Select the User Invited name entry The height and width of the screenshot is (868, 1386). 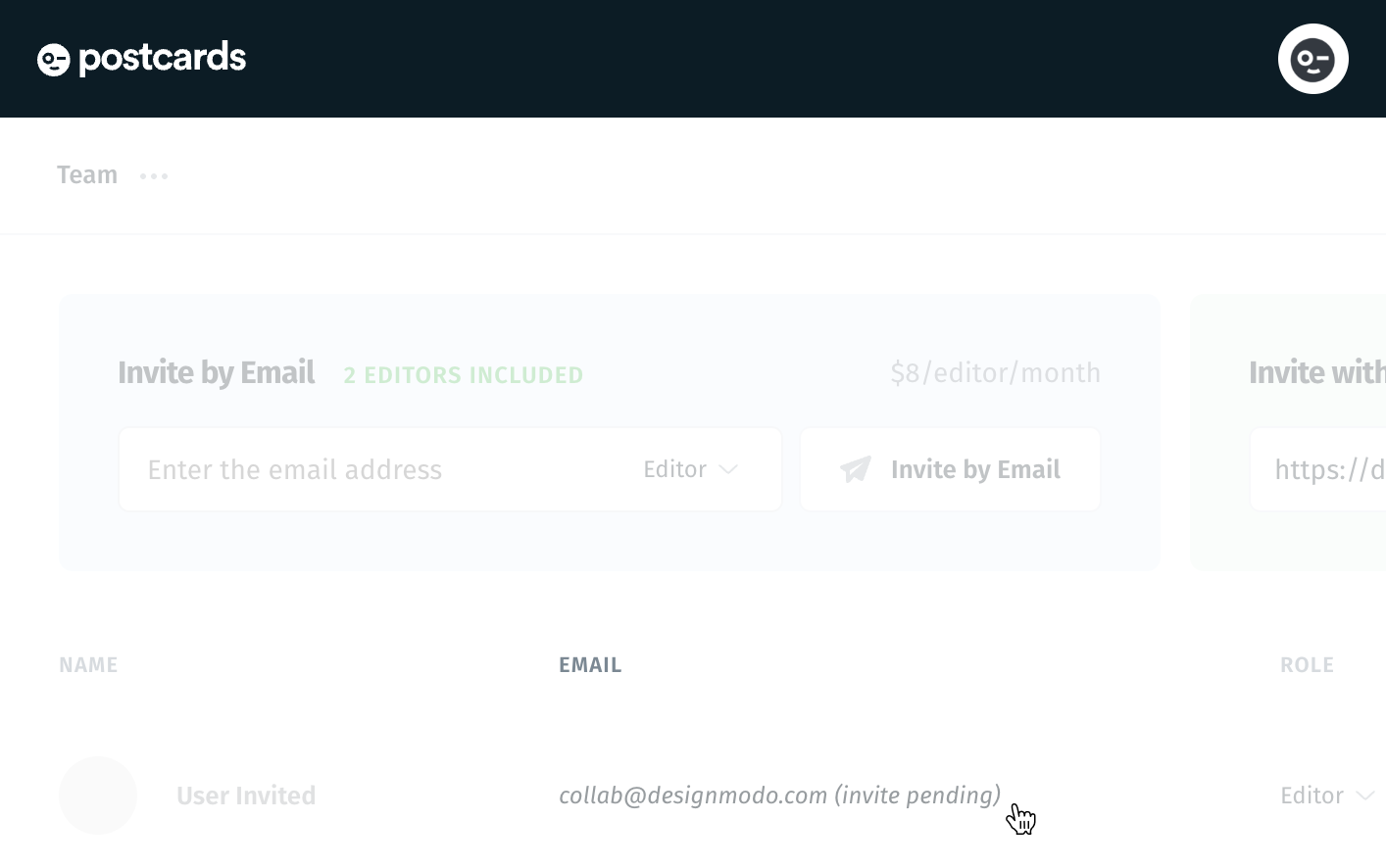[x=246, y=796]
